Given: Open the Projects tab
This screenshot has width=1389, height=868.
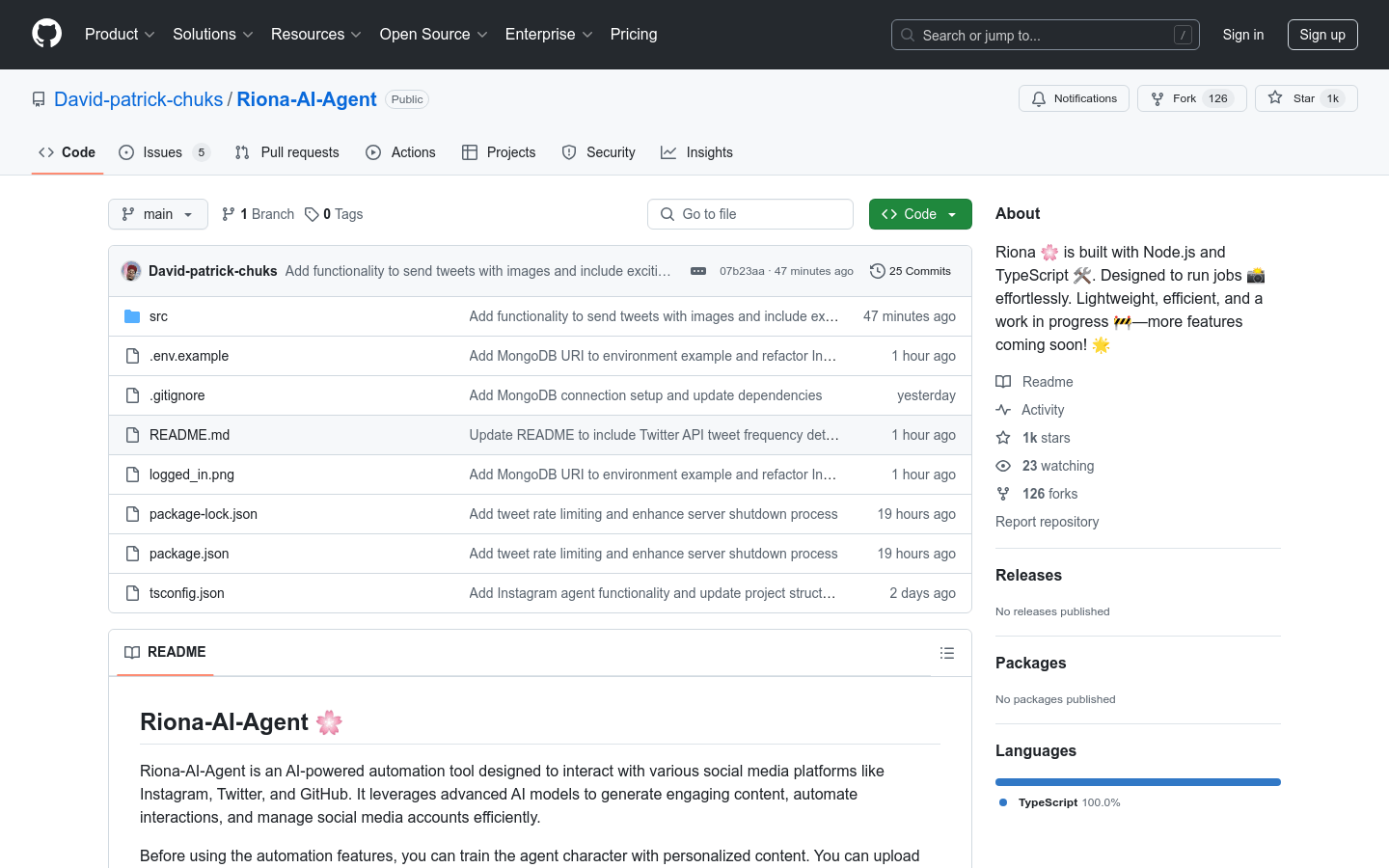Looking at the screenshot, I should point(499,152).
